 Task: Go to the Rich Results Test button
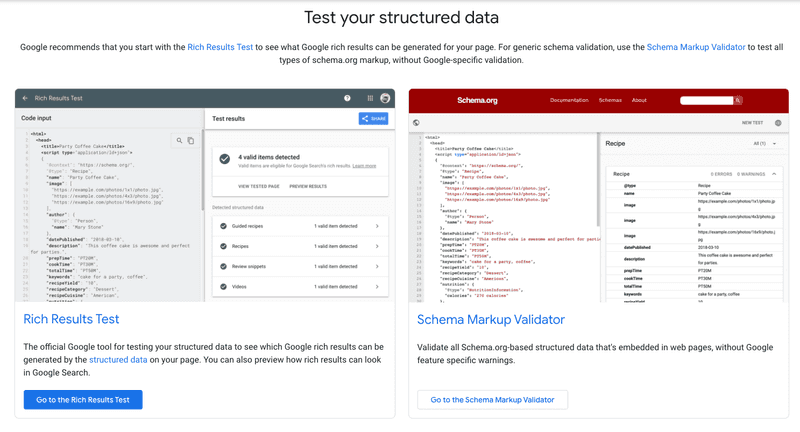click(x=83, y=400)
